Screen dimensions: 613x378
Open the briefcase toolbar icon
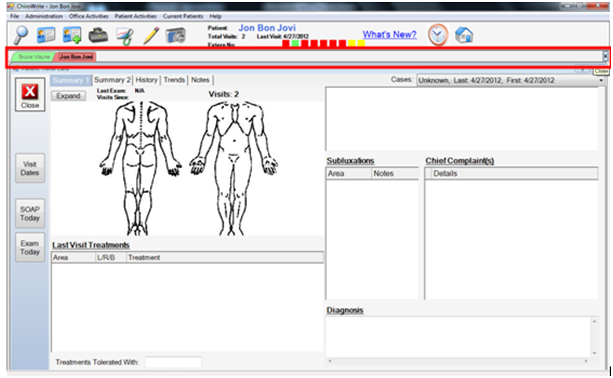[x=98, y=36]
